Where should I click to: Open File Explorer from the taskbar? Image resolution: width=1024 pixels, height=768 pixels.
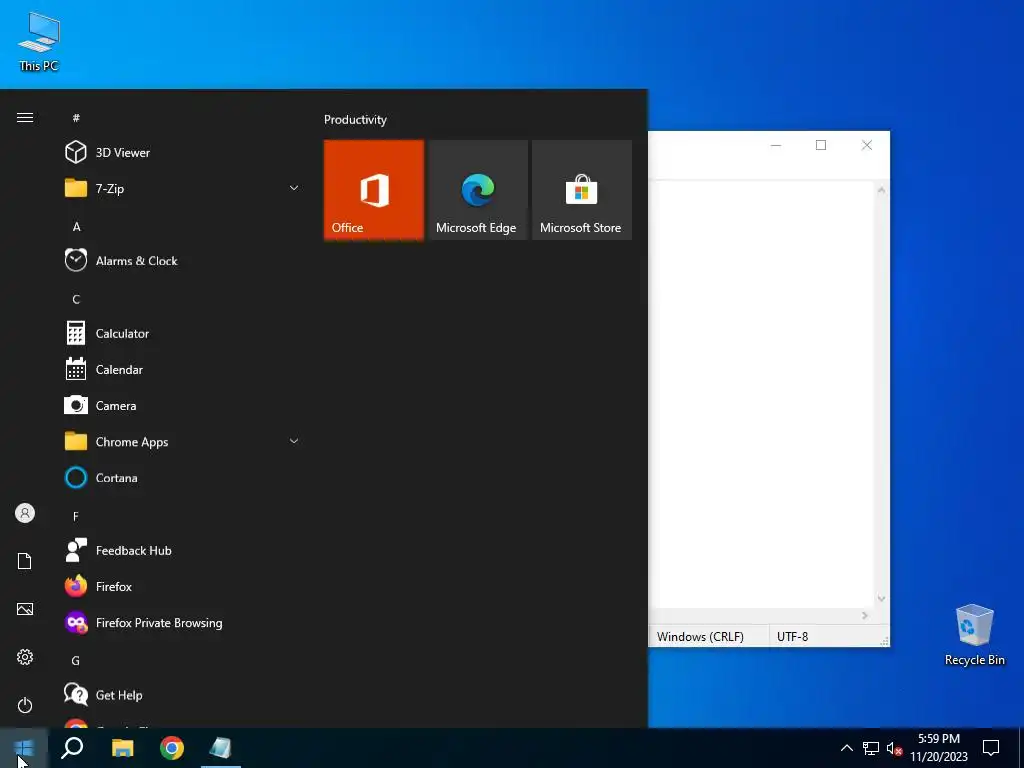click(x=122, y=748)
